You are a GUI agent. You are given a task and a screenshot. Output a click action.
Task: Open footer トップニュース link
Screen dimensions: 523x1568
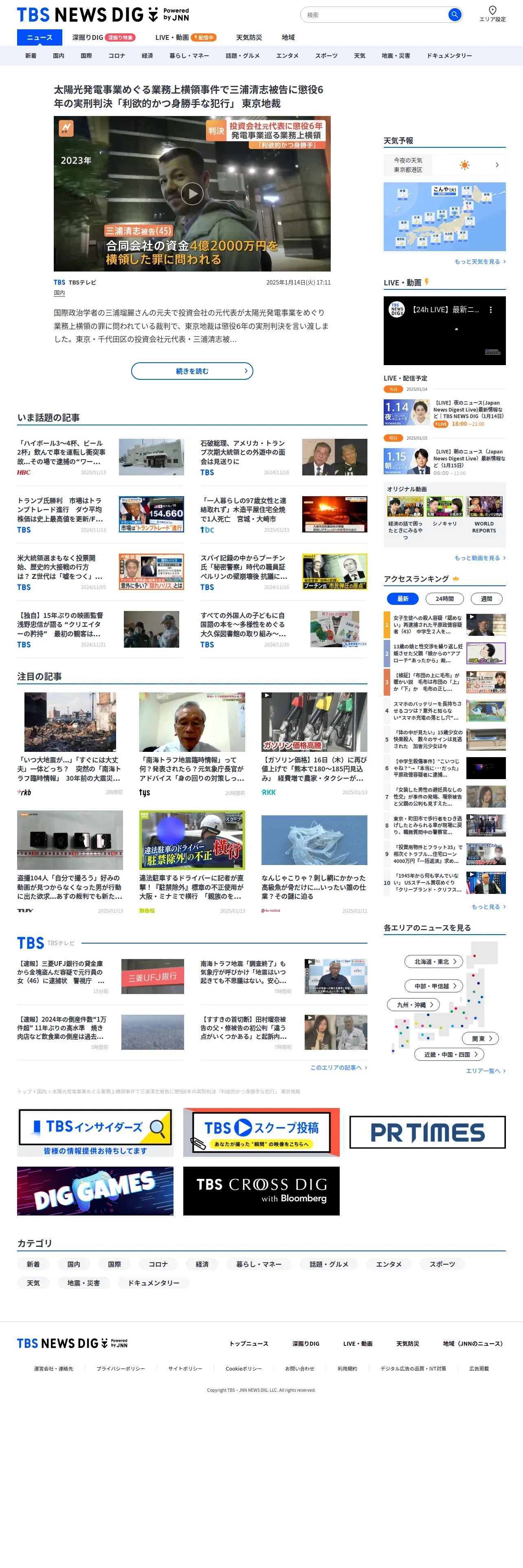[248, 1343]
